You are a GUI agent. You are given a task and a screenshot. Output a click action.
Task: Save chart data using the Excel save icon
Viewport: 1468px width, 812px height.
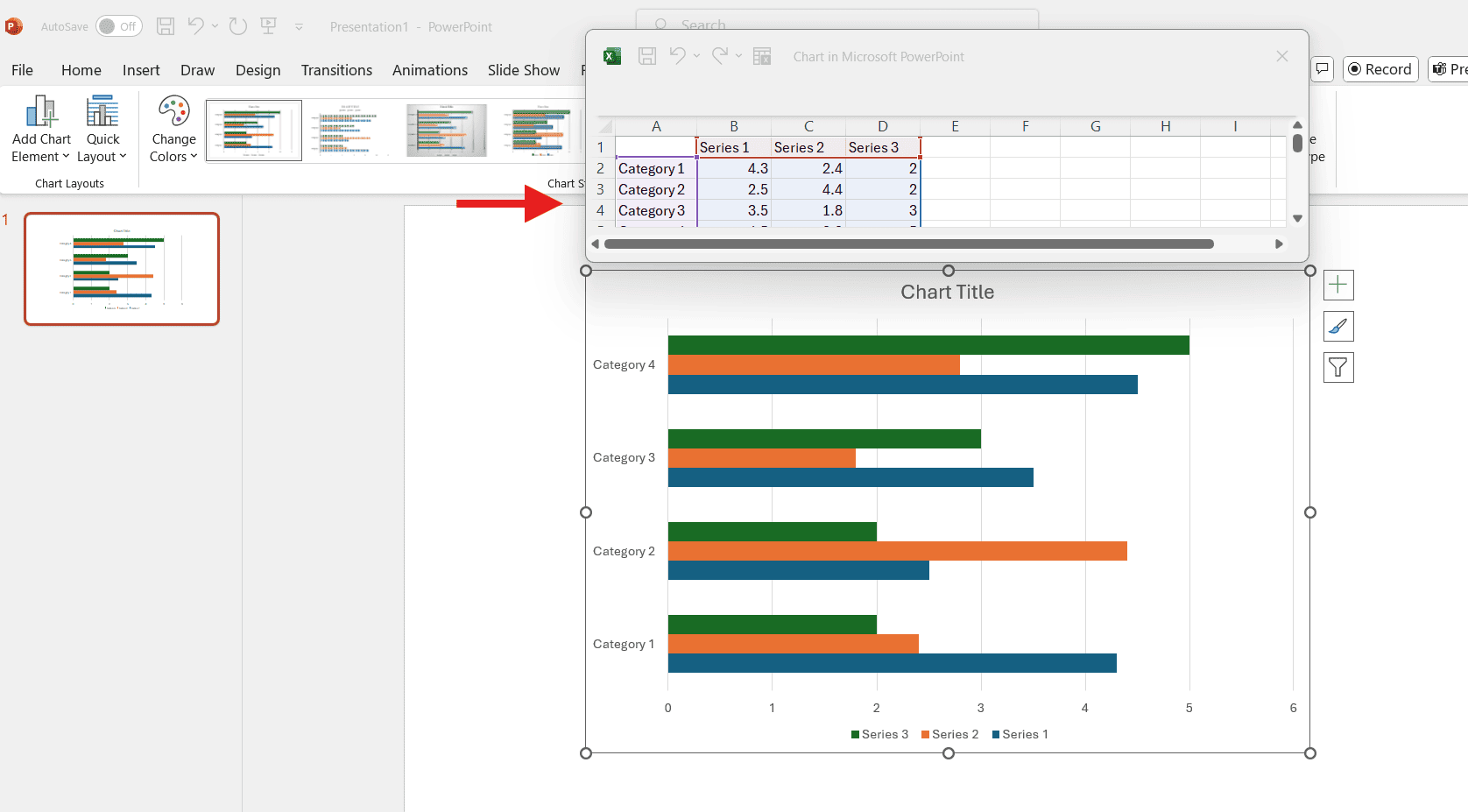[x=647, y=56]
